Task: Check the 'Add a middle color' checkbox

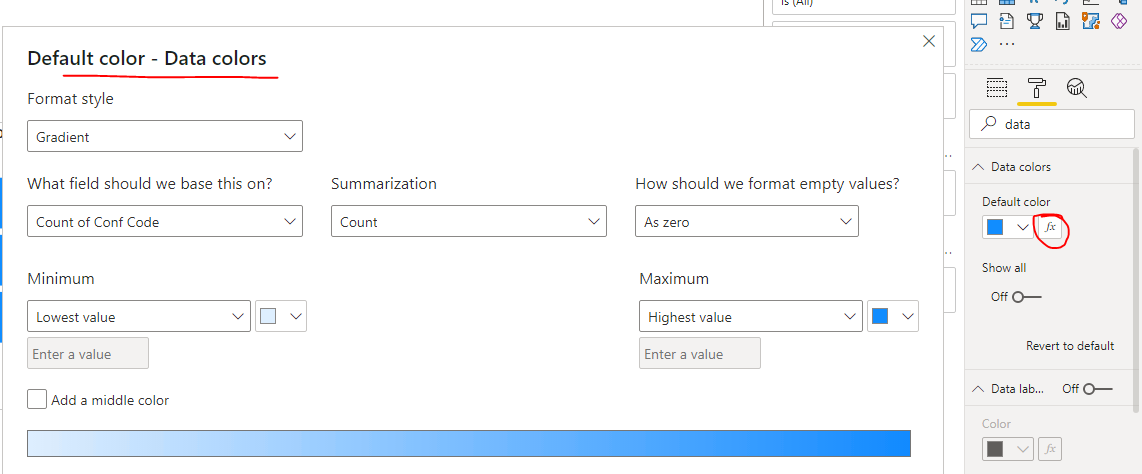Action: 36,400
